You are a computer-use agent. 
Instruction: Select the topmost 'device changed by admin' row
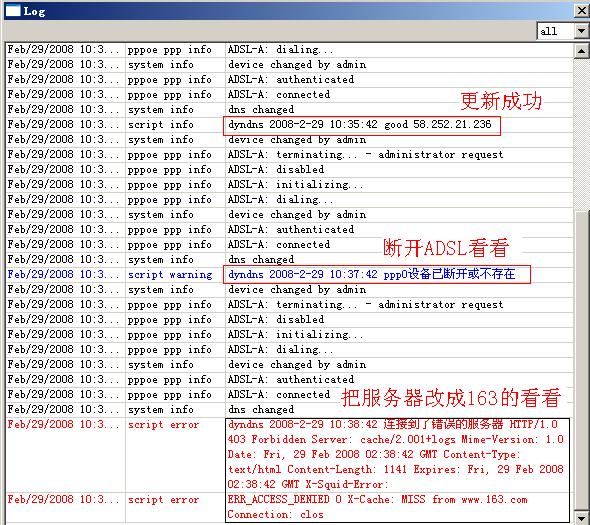point(289,65)
